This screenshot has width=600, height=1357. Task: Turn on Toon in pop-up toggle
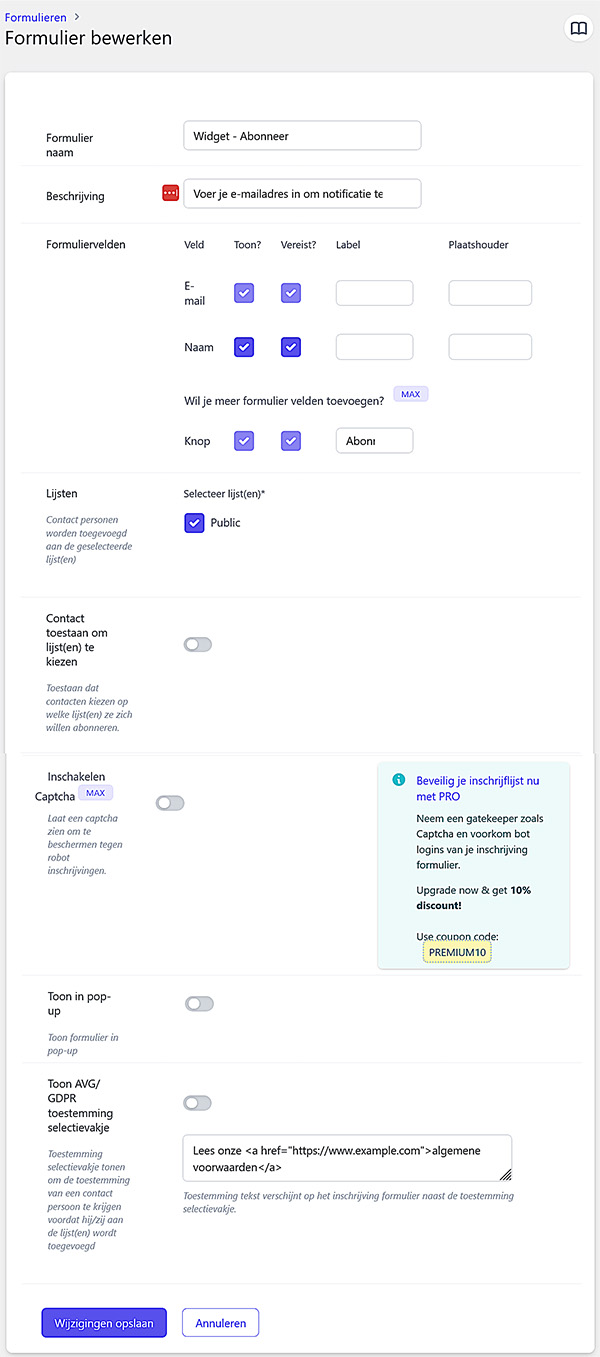pyautogui.click(x=199, y=1004)
